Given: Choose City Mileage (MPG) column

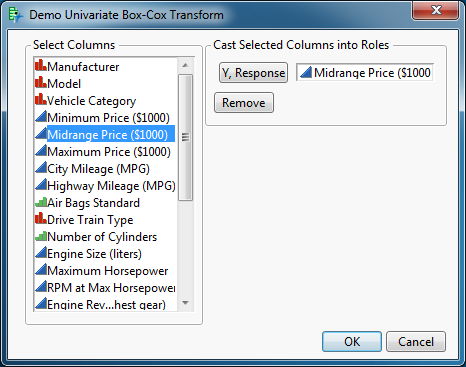Looking at the screenshot, I should pyautogui.click(x=98, y=169).
